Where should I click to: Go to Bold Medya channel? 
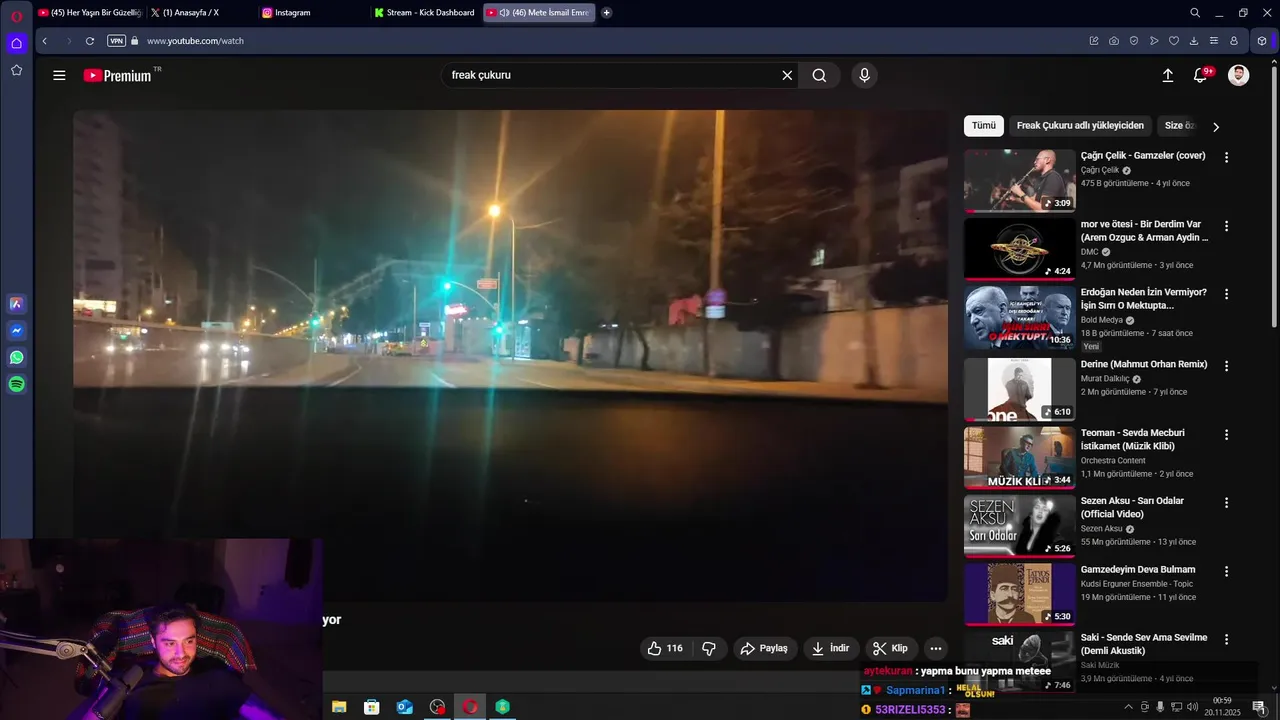click(x=1101, y=320)
